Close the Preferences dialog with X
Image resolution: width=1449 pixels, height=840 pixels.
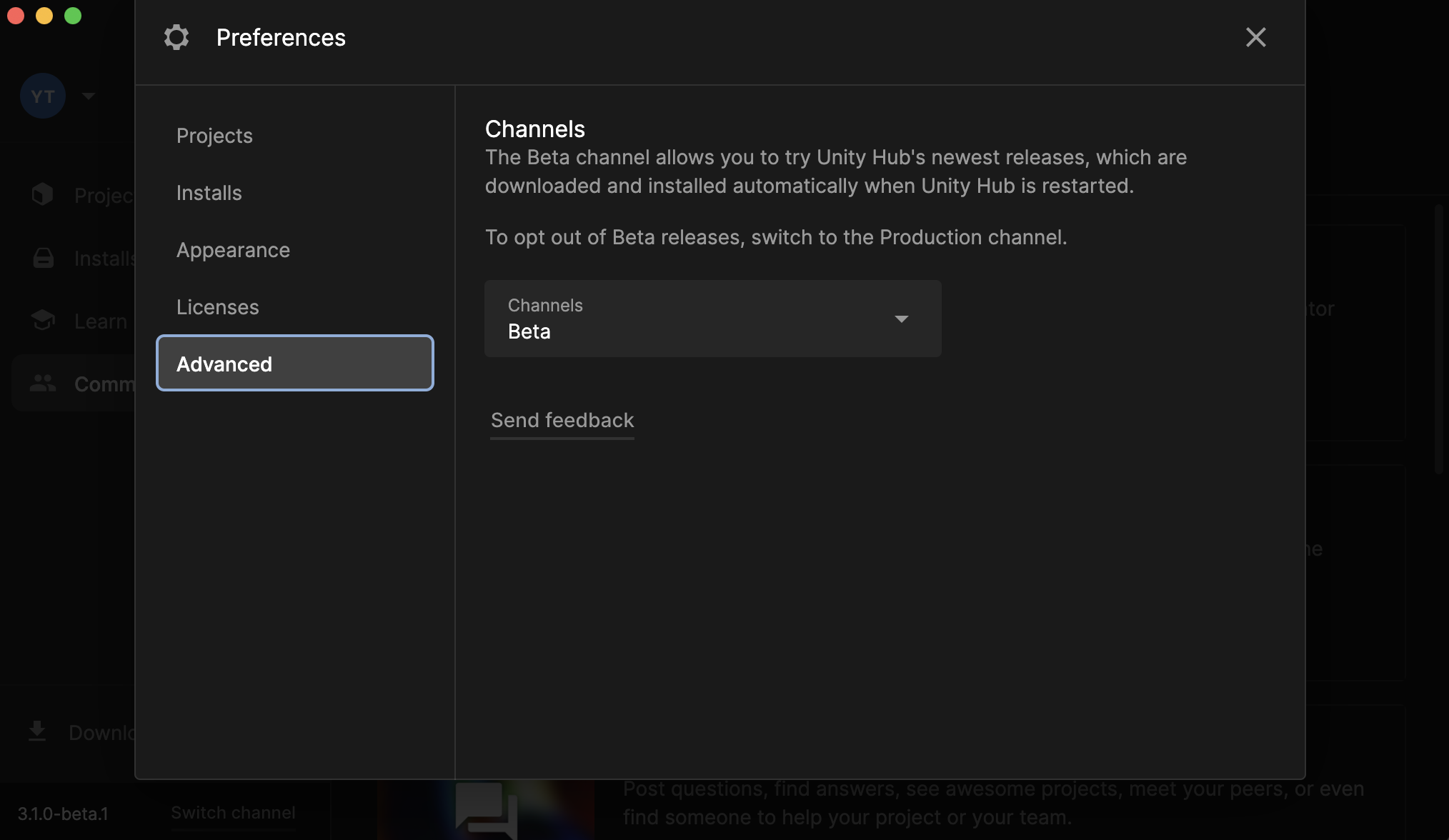pyautogui.click(x=1255, y=37)
